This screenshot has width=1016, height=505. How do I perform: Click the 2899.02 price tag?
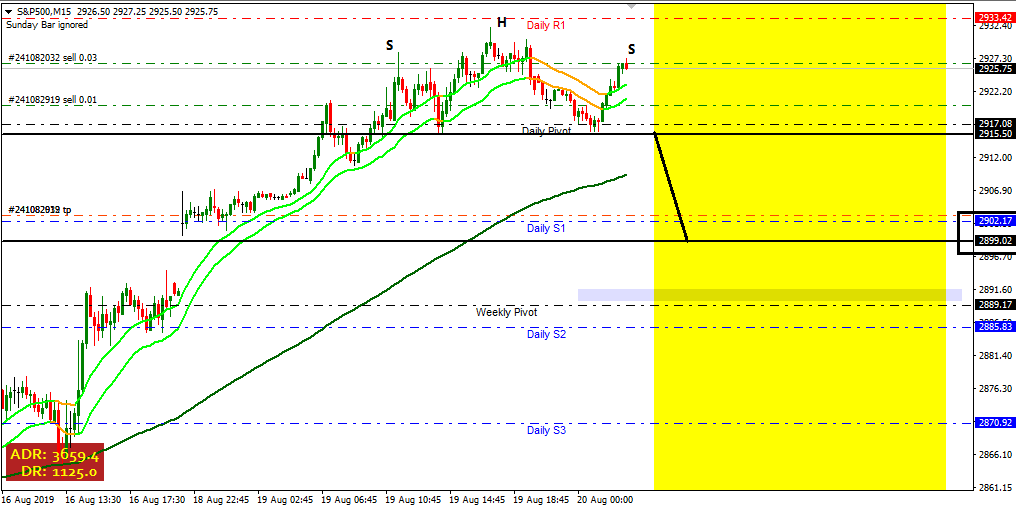[995, 241]
